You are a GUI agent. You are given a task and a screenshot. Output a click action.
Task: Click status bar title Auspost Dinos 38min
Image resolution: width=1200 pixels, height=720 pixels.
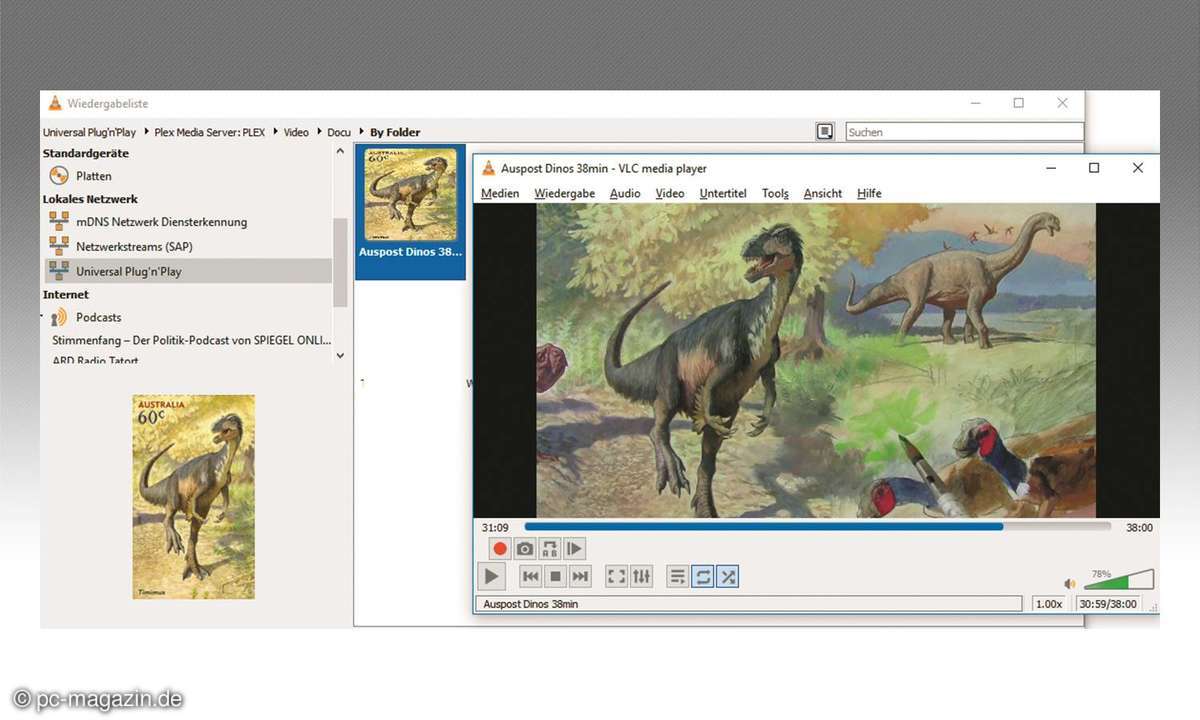tap(749, 604)
